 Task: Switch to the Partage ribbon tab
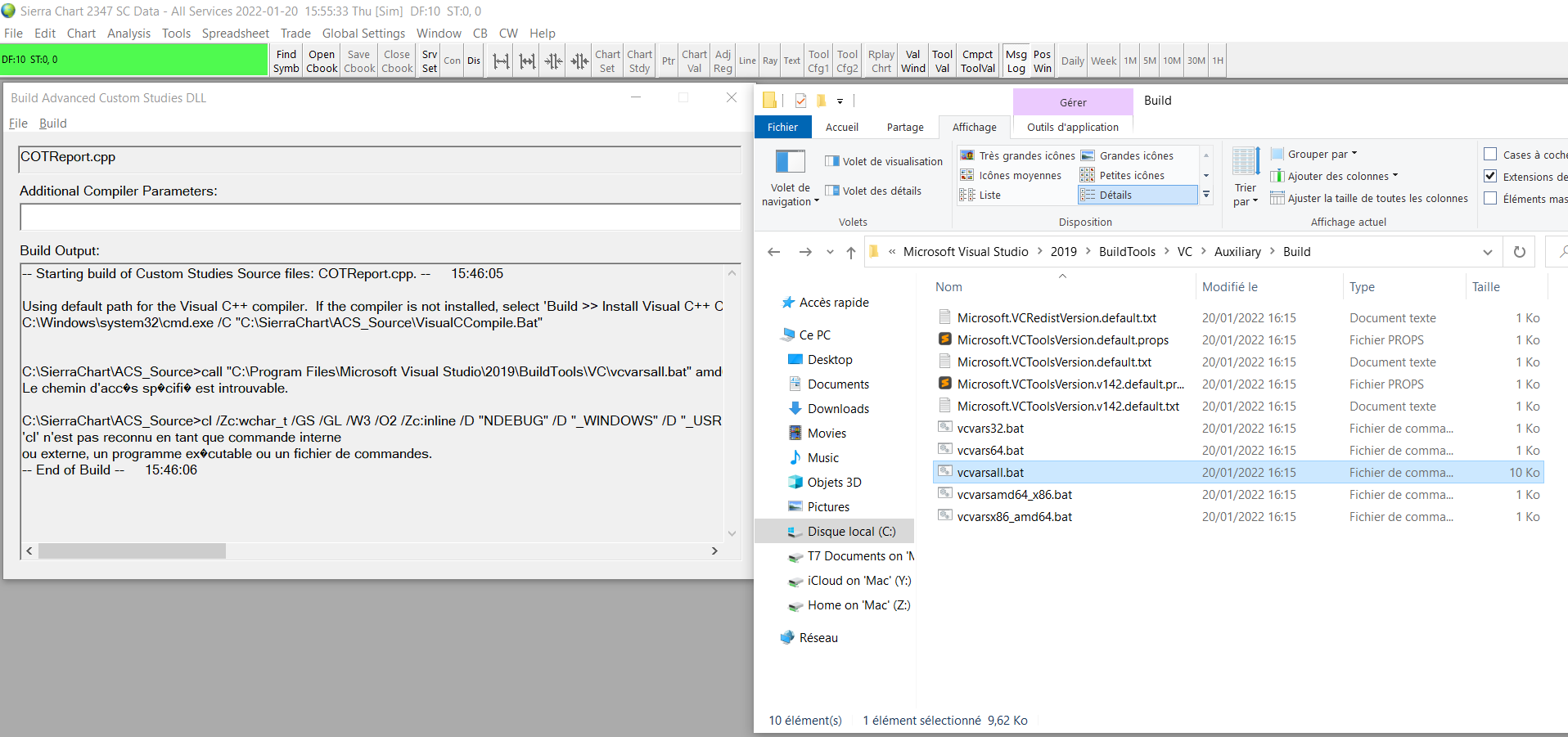pos(905,127)
